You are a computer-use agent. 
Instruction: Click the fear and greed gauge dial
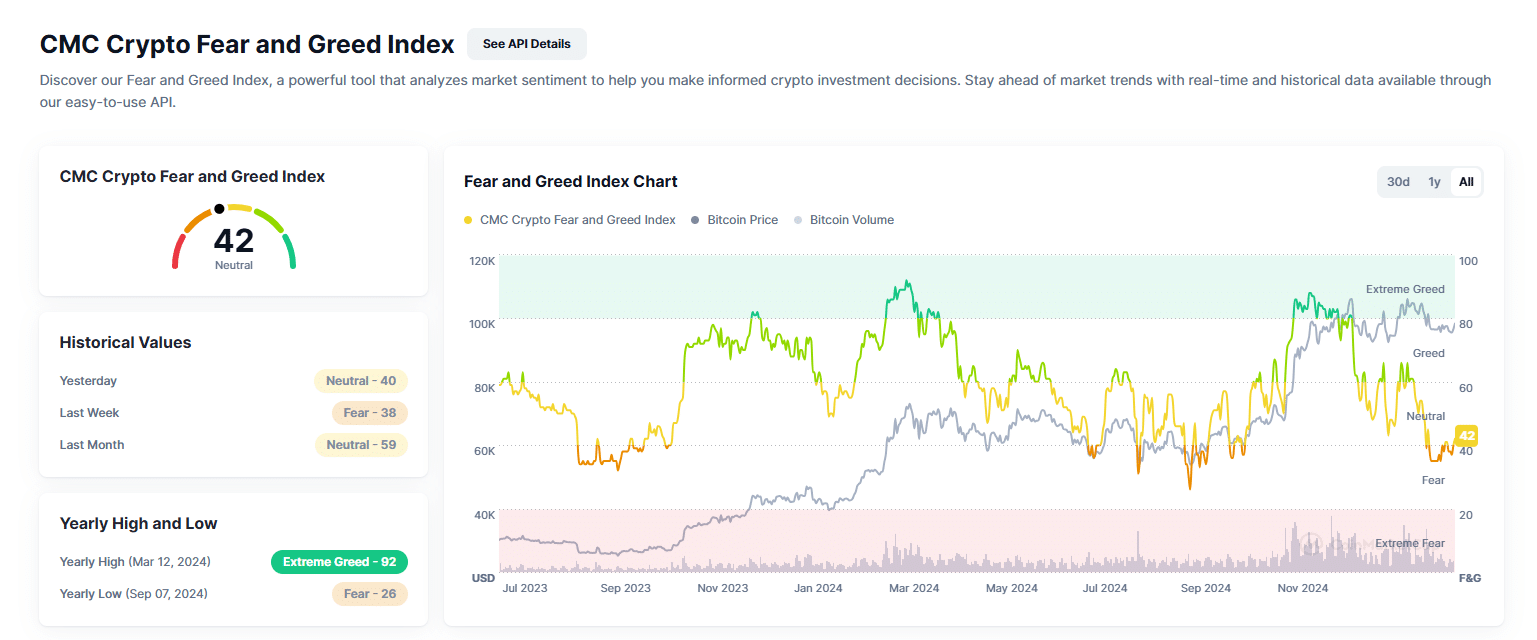pos(233,236)
